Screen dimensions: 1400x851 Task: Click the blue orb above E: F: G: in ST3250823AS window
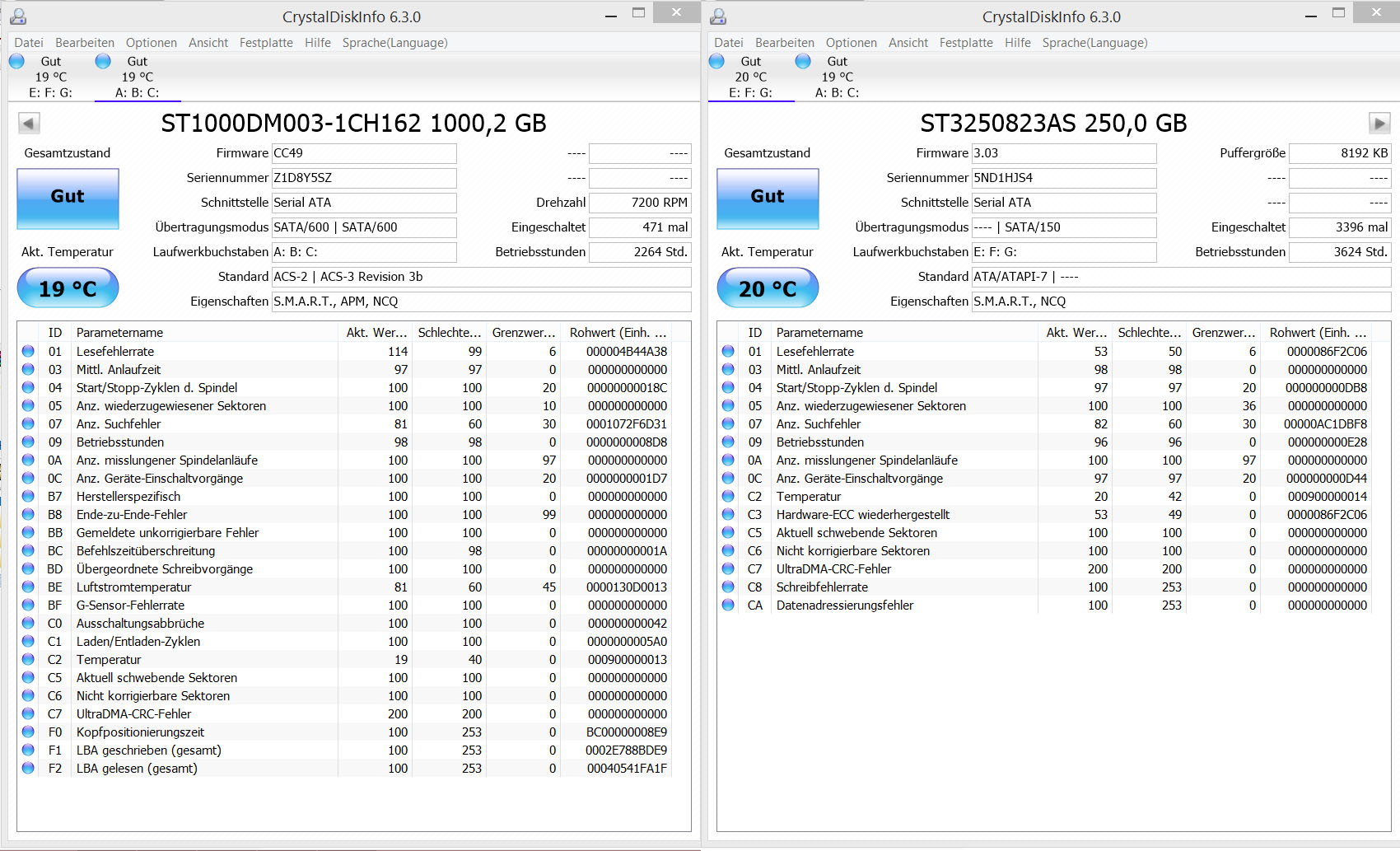click(x=716, y=61)
